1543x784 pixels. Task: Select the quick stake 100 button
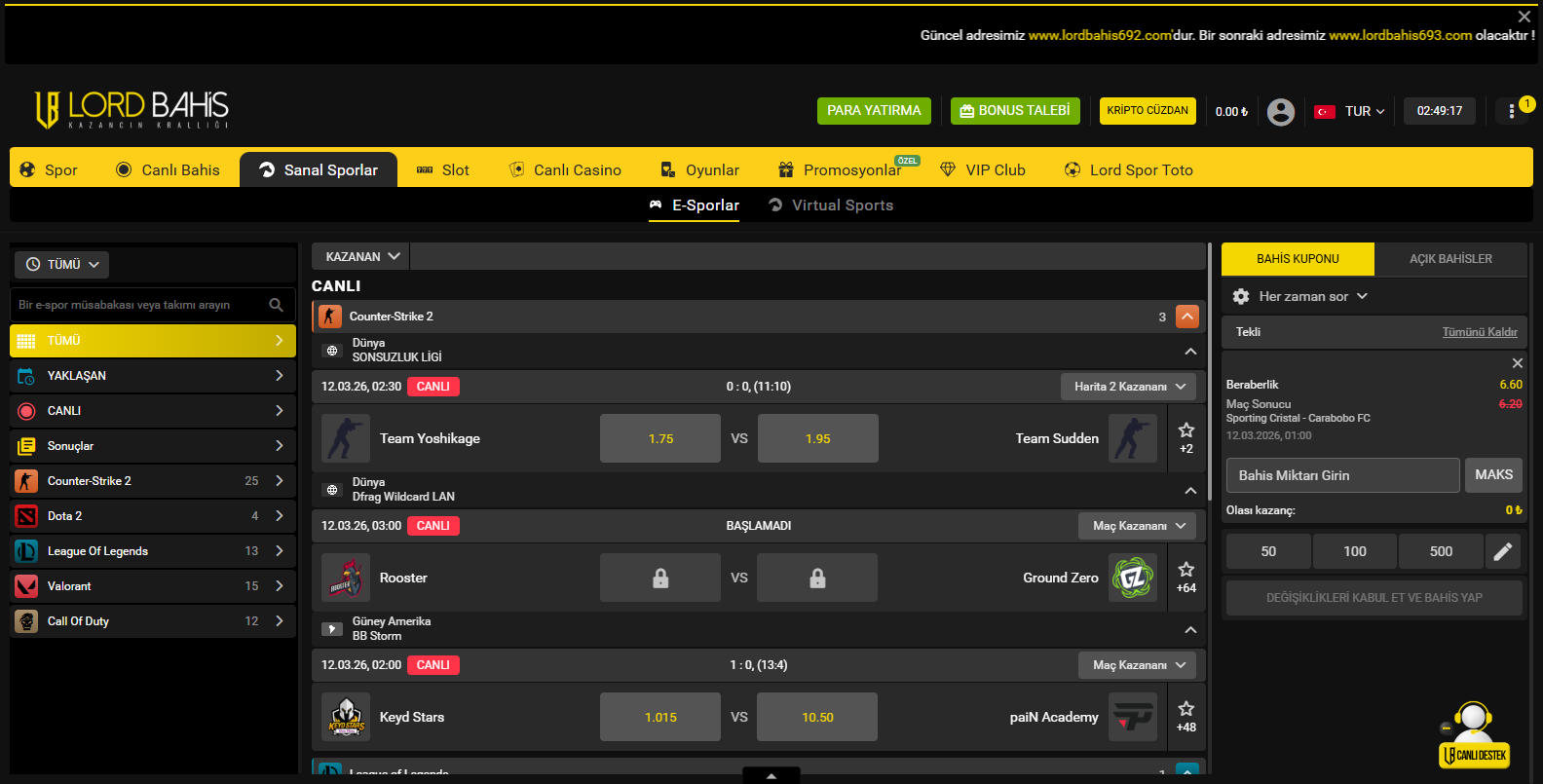(x=1355, y=551)
